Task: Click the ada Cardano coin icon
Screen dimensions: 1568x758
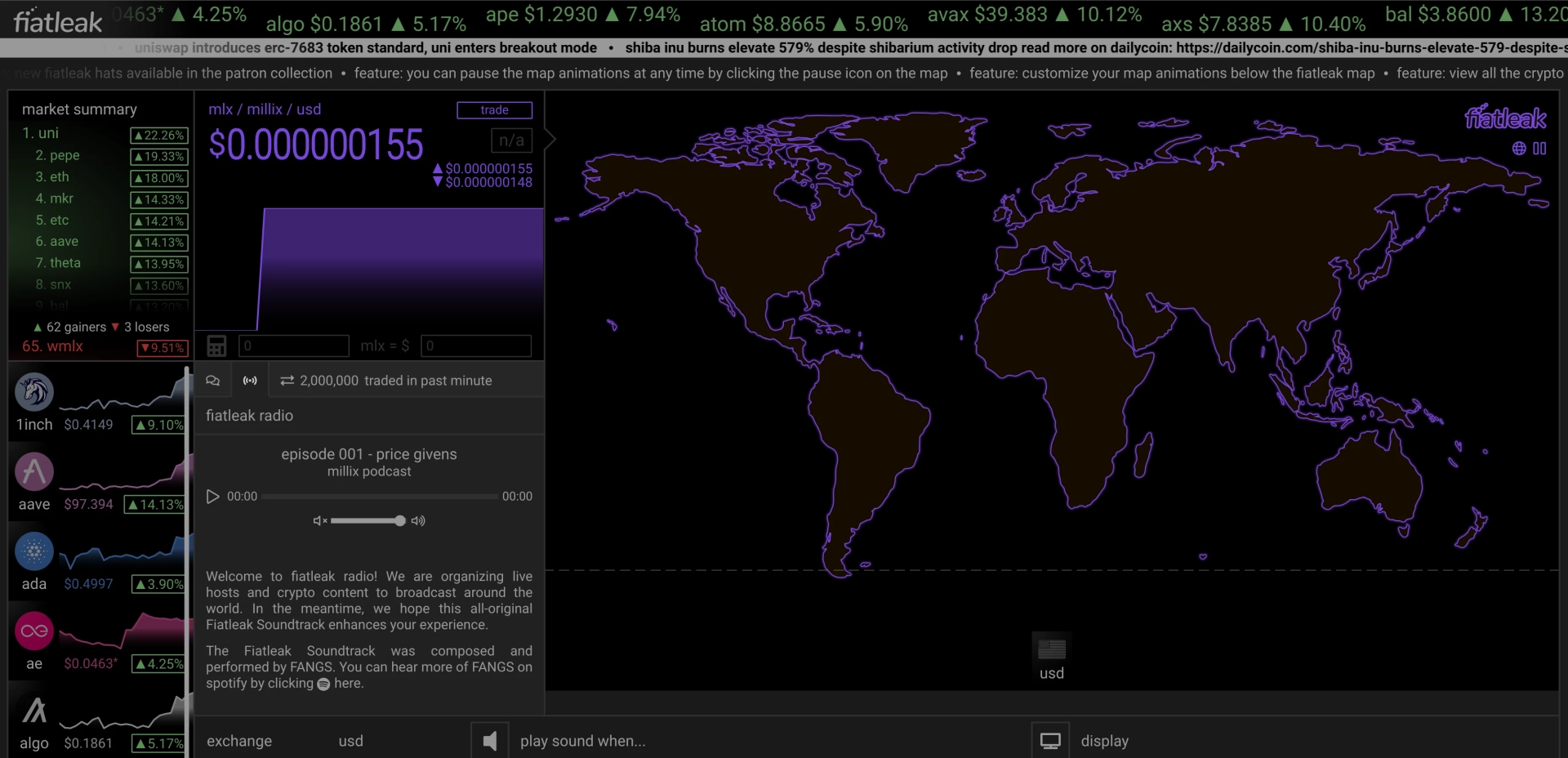Action: 34,551
